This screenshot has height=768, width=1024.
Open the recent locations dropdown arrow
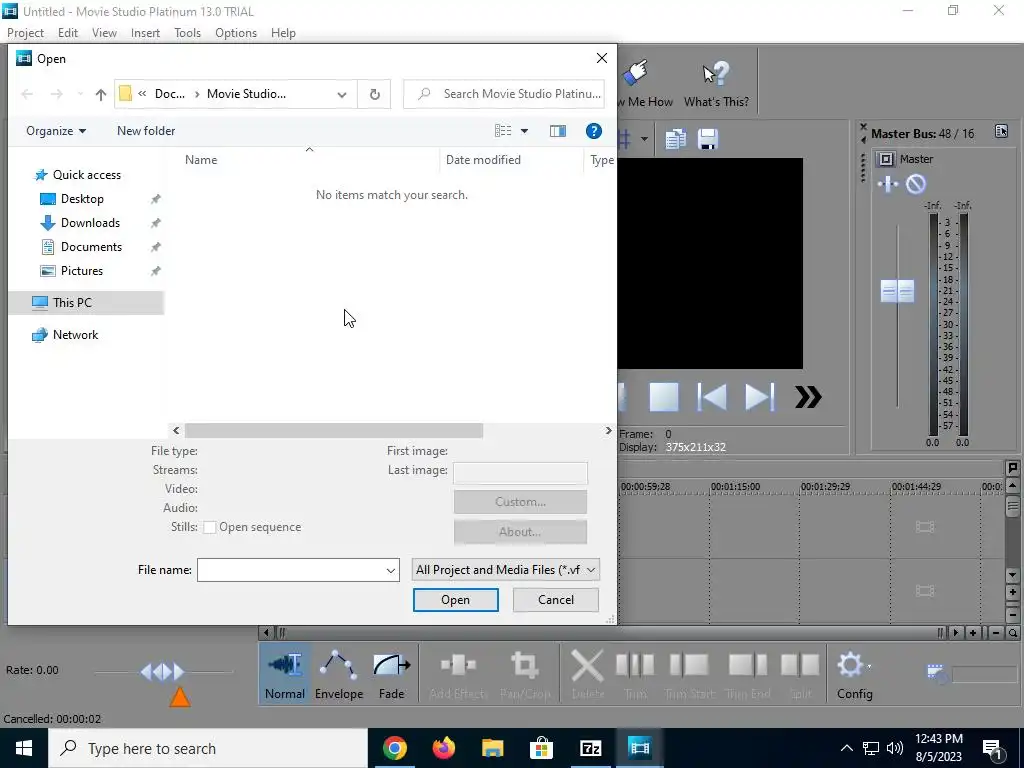[x=80, y=94]
